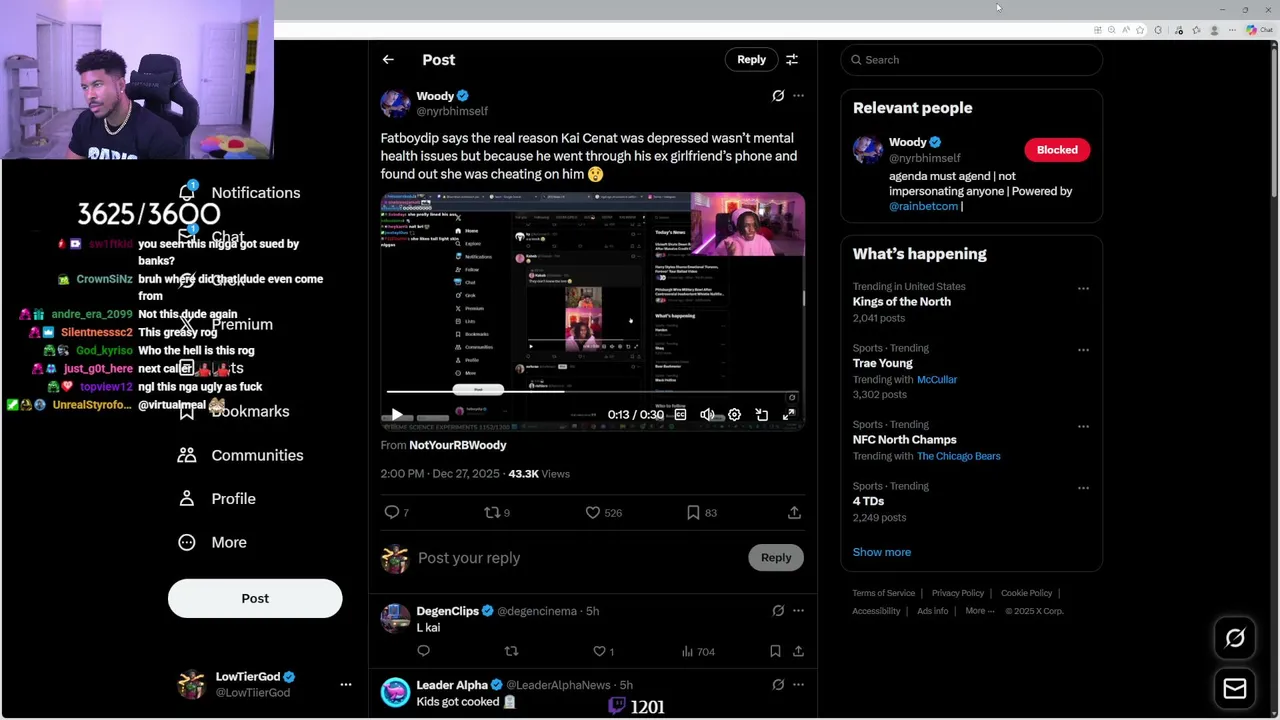Viewport: 1280px width, 720px height.
Task: Open options for 4 TDs trend
Action: (1083, 488)
